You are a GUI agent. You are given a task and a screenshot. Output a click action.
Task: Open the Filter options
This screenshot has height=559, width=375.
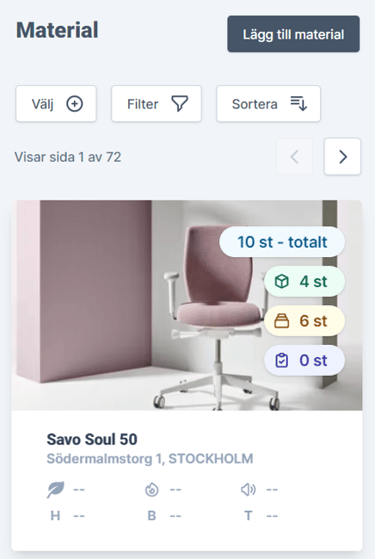156,104
